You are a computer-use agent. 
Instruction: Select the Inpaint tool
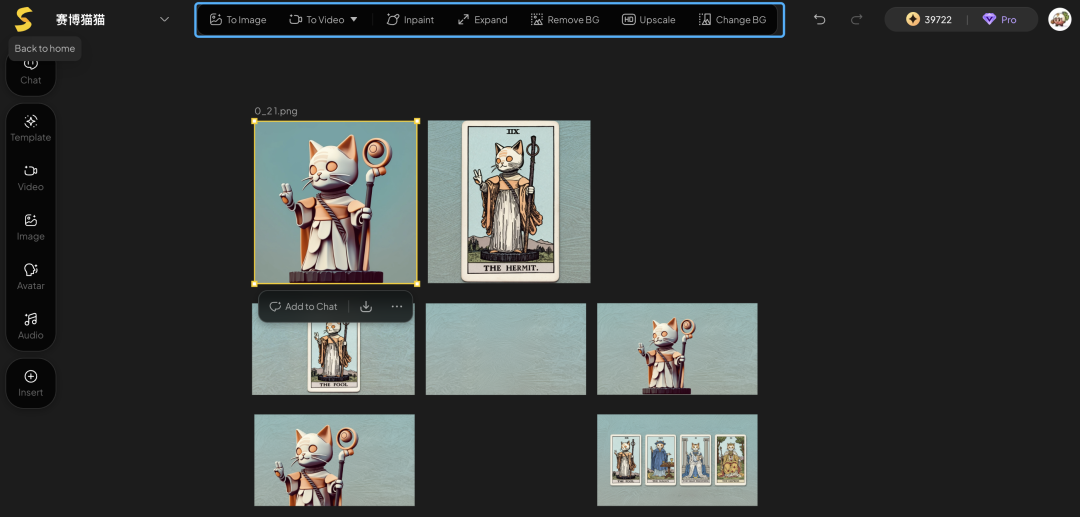pyautogui.click(x=410, y=20)
